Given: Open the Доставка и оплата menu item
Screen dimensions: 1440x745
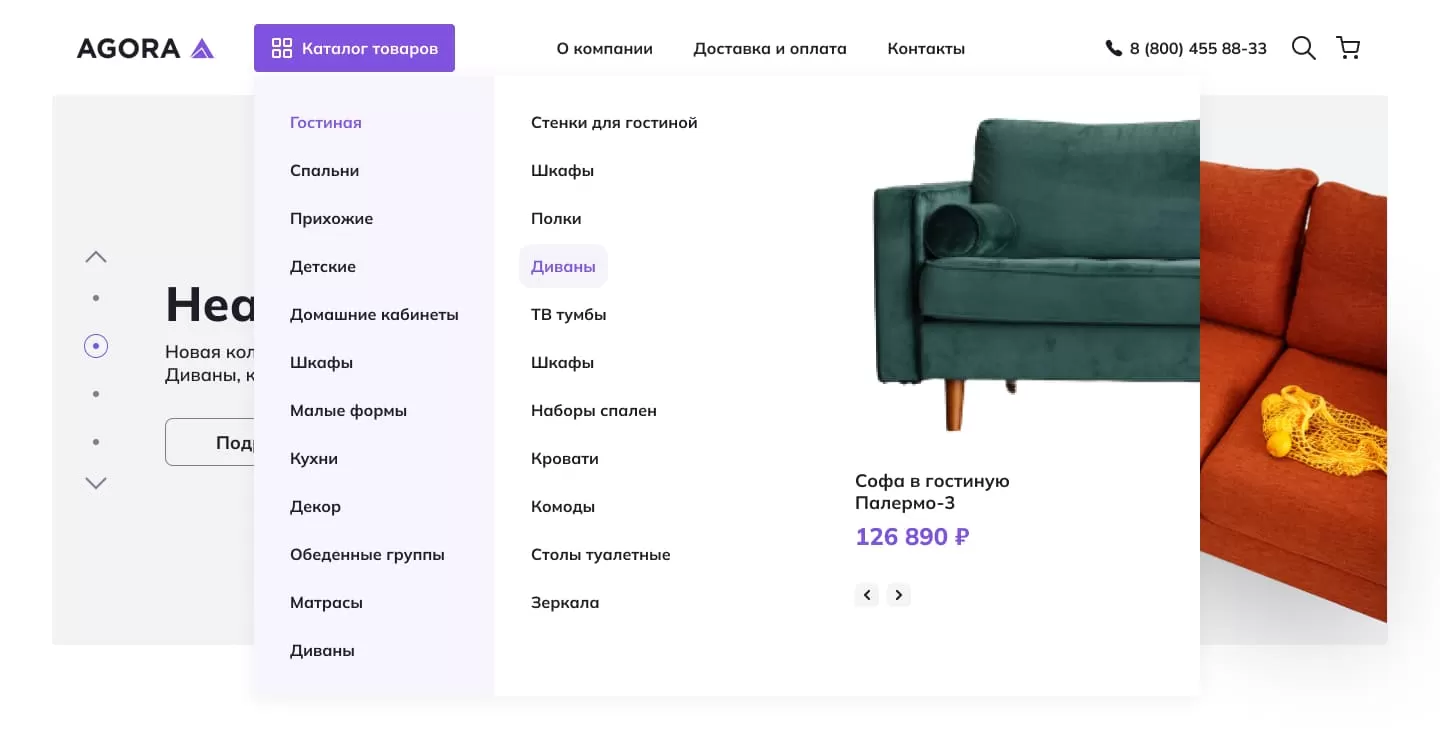Looking at the screenshot, I should tap(770, 47).
